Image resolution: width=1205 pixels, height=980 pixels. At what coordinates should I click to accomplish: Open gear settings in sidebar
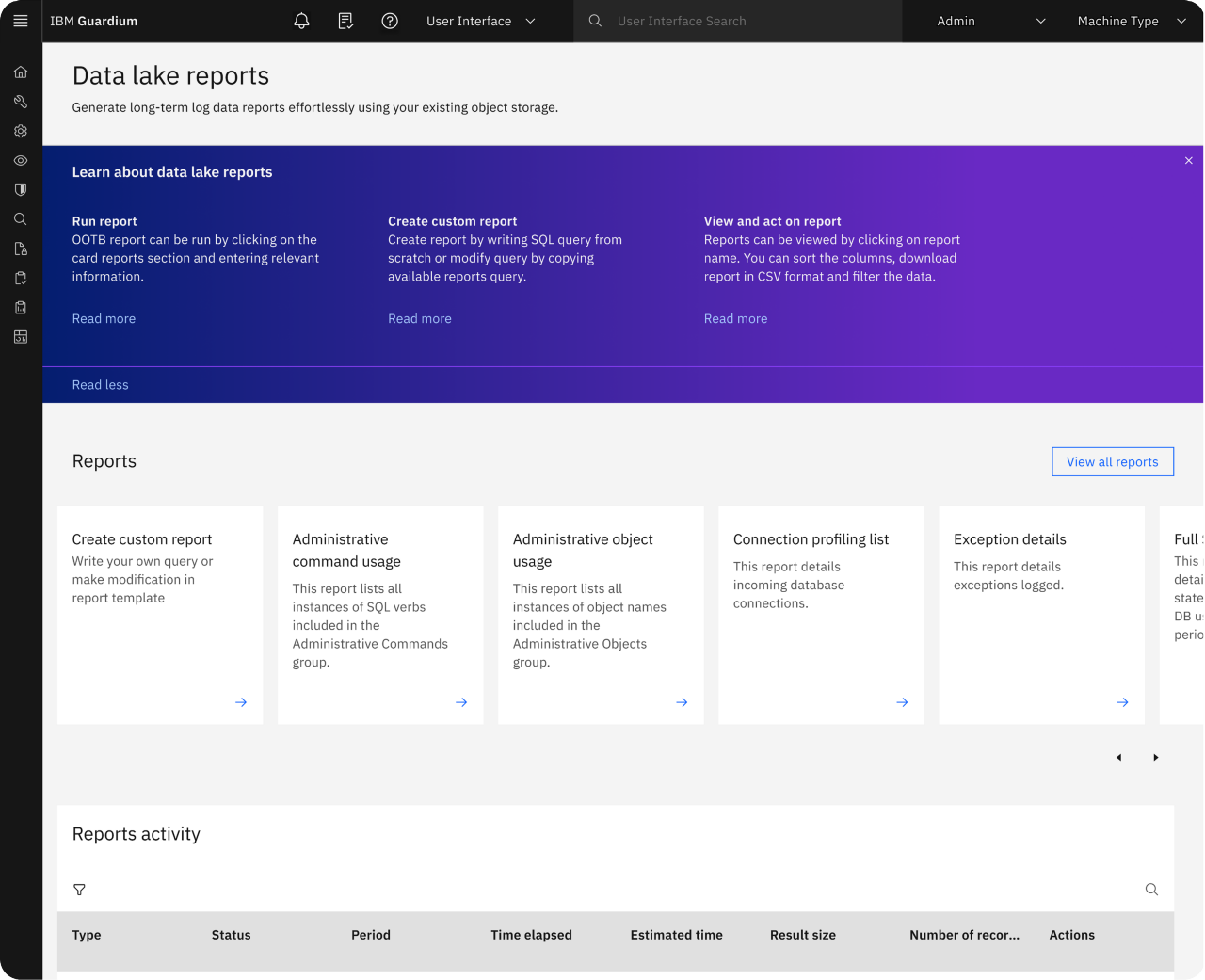click(21, 131)
